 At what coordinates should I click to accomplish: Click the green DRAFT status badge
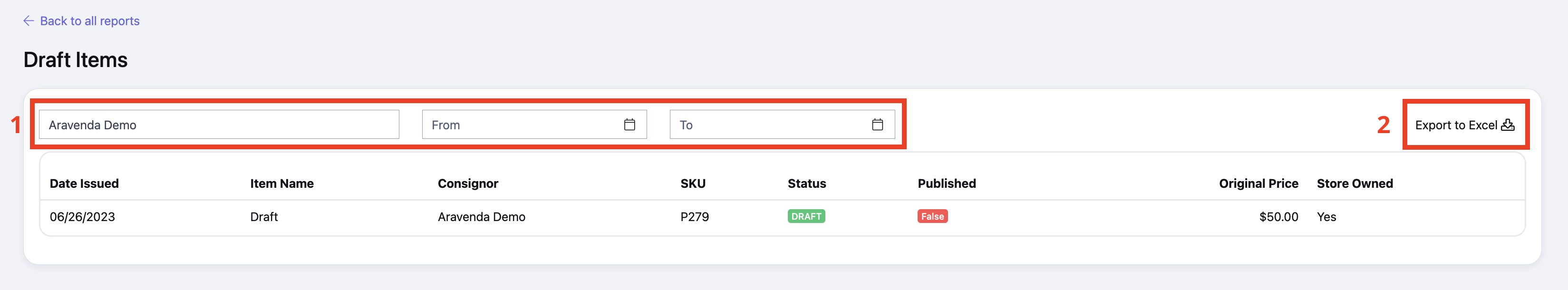coord(806,216)
